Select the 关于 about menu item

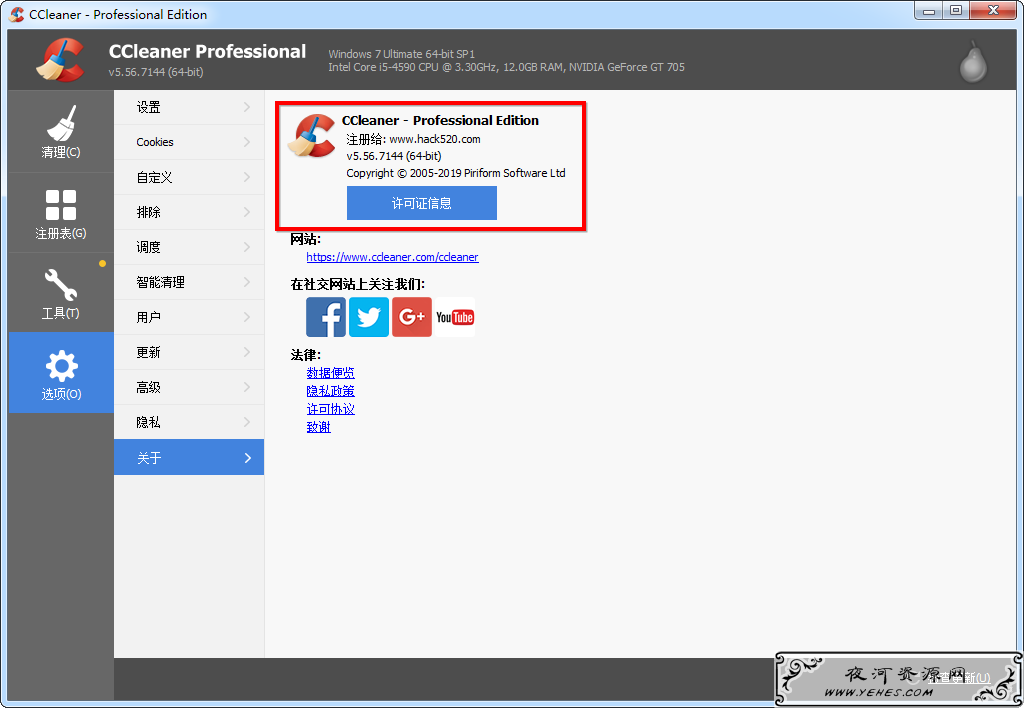coord(189,457)
